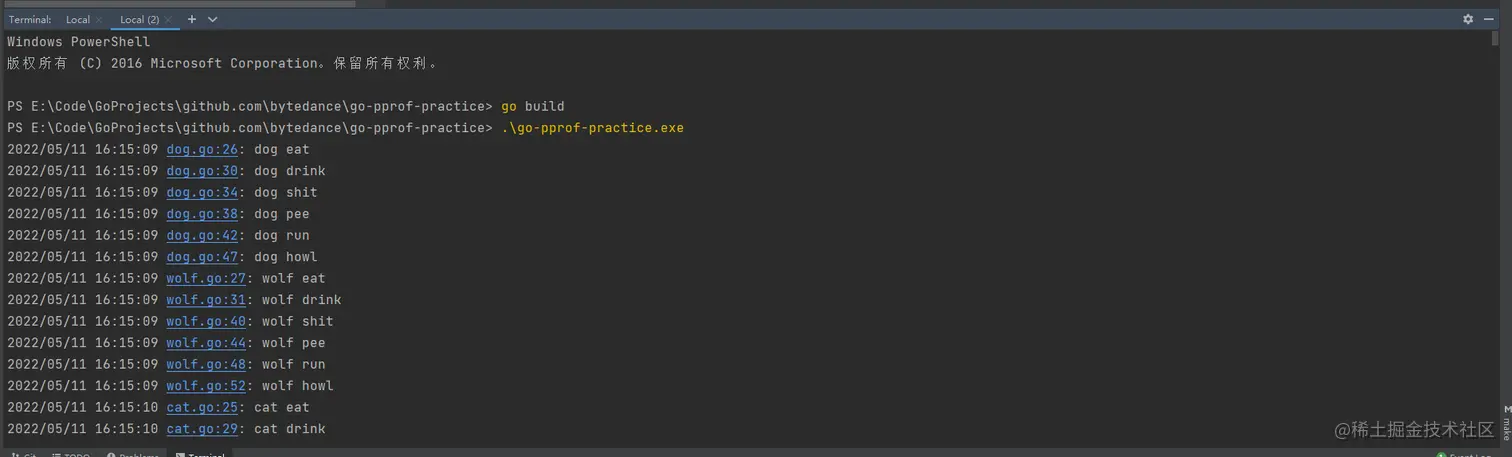This screenshot has width=1512, height=457.
Task: Navigate to wolf.go:40 link
Action: pos(206,322)
